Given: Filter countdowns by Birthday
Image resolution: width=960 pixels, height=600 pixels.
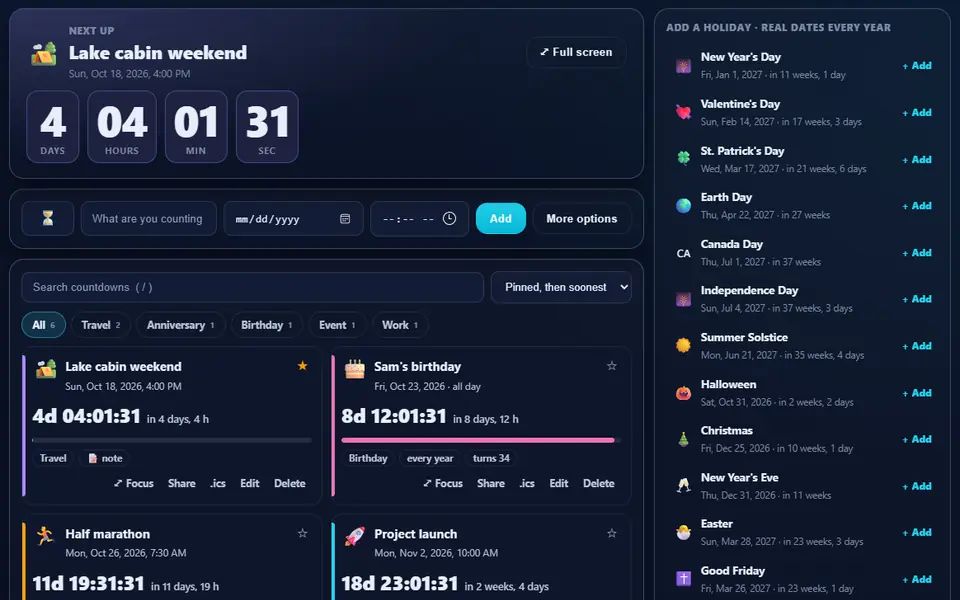Looking at the screenshot, I should (x=266, y=325).
